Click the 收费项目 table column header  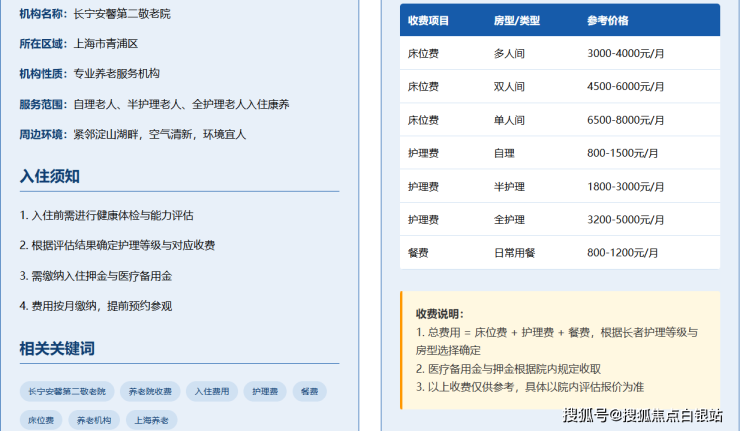[x=429, y=21]
